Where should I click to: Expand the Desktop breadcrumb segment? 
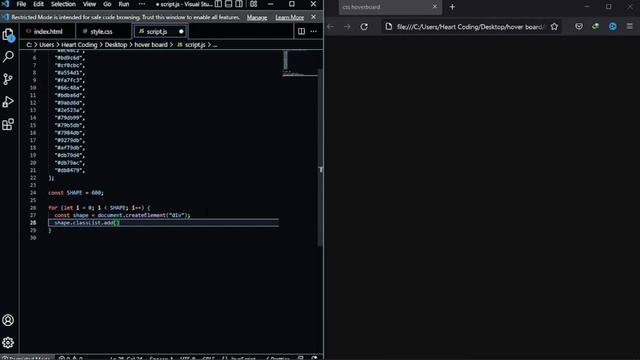point(116,44)
